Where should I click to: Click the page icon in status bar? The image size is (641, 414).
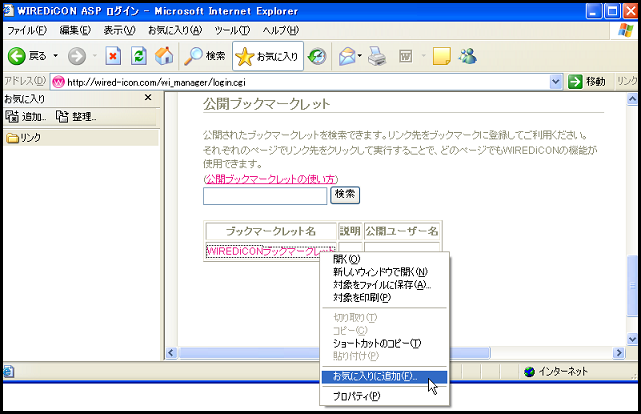9,371
